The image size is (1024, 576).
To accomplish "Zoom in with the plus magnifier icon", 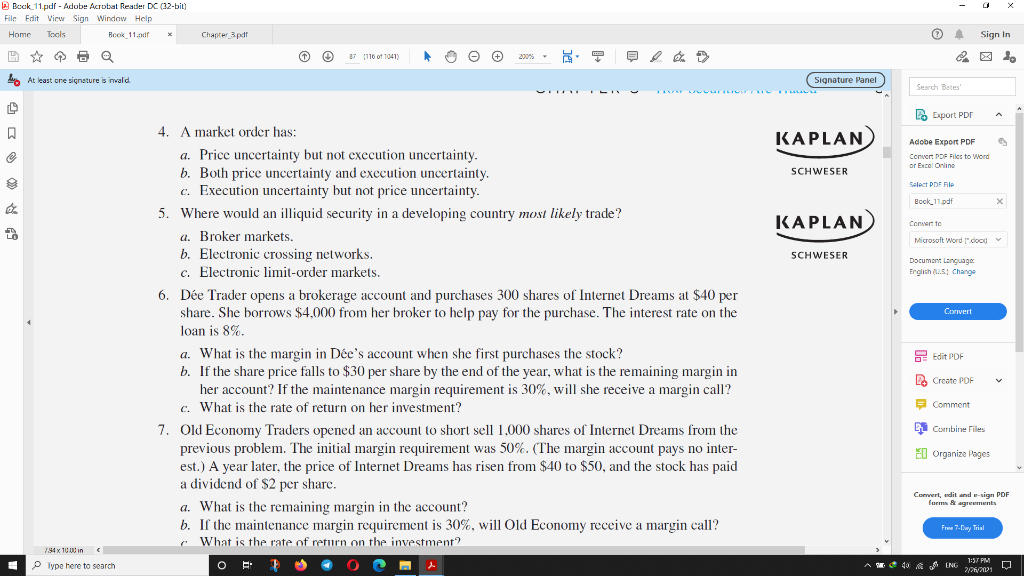I will coord(498,57).
